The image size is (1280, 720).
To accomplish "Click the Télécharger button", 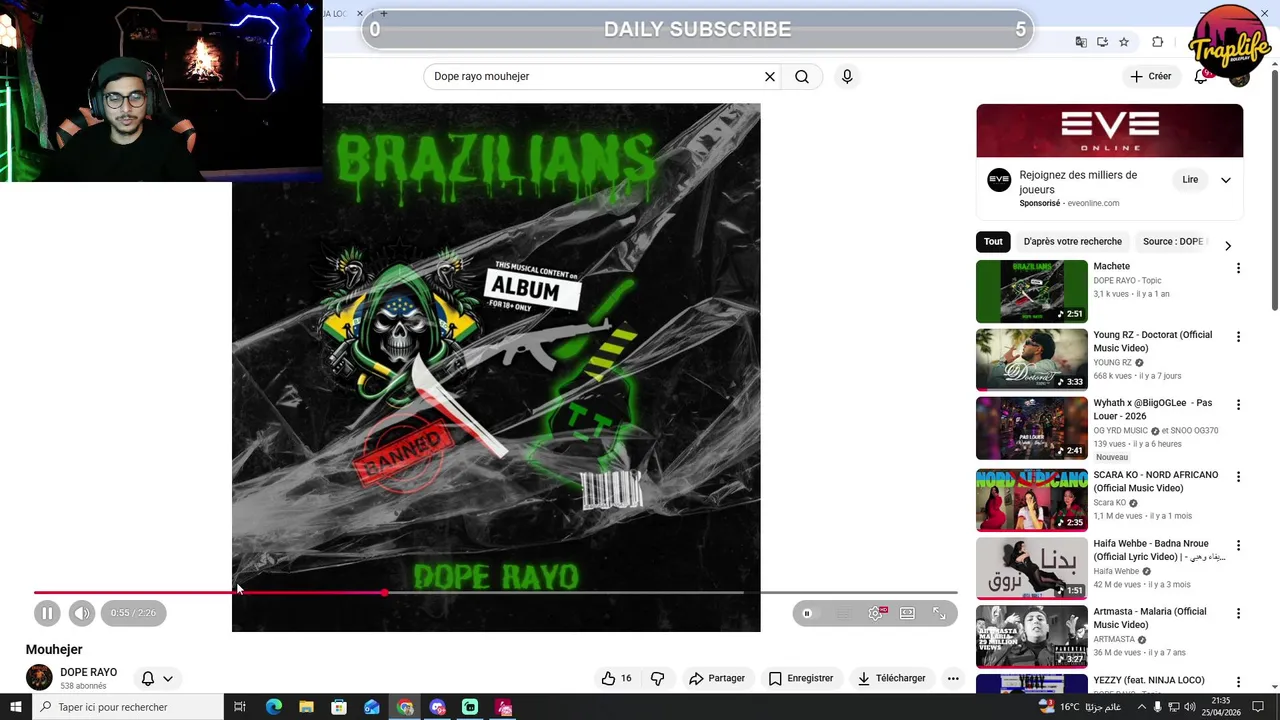I will [891, 678].
